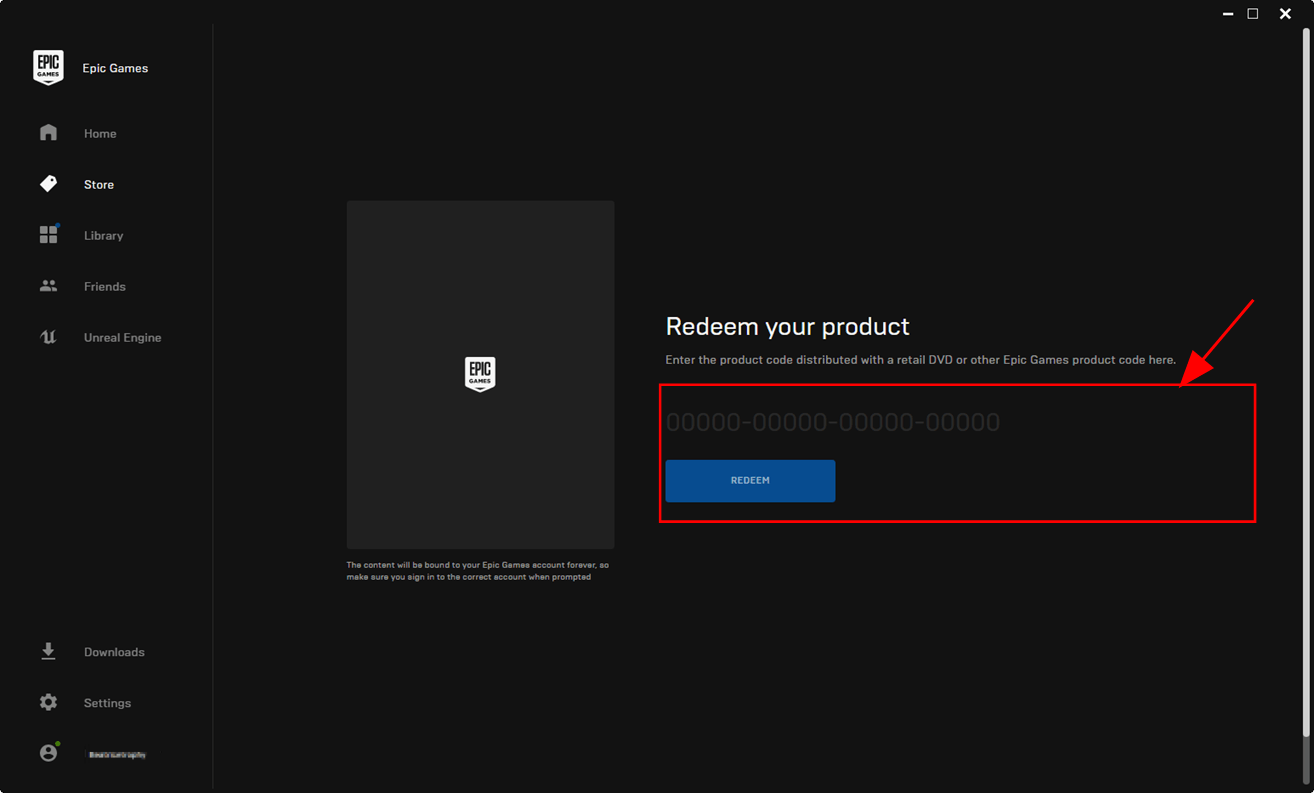Switch to the Library sidebar label

pos(104,236)
